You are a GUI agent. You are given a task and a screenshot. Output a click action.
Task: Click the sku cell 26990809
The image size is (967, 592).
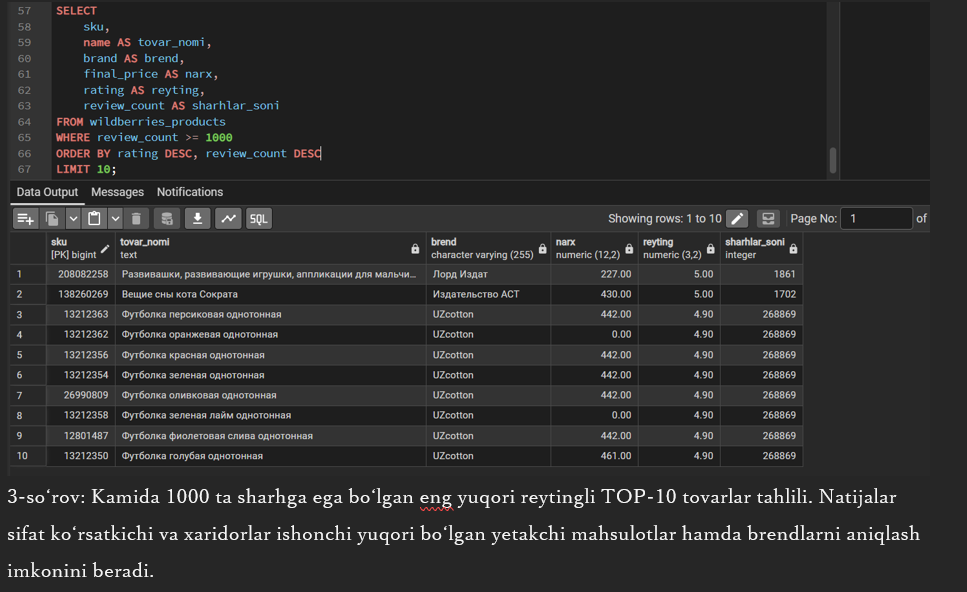(x=81, y=395)
